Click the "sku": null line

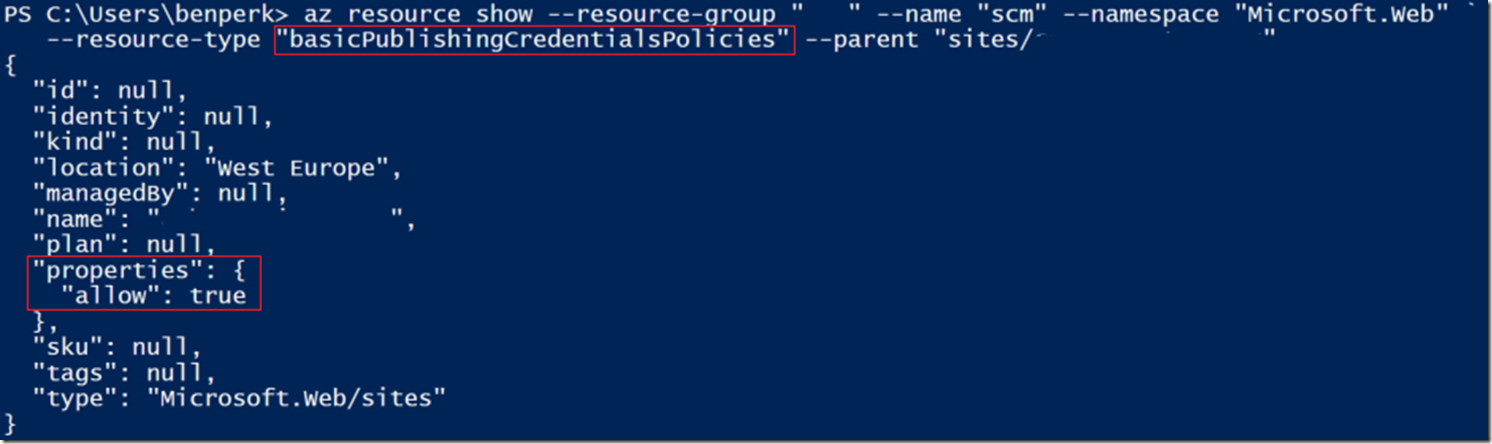coord(117,347)
